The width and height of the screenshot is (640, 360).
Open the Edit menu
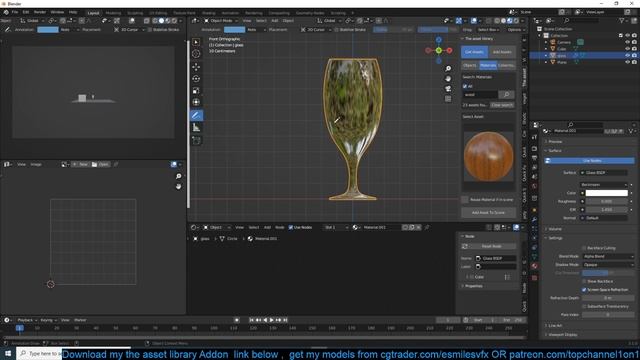26,12
